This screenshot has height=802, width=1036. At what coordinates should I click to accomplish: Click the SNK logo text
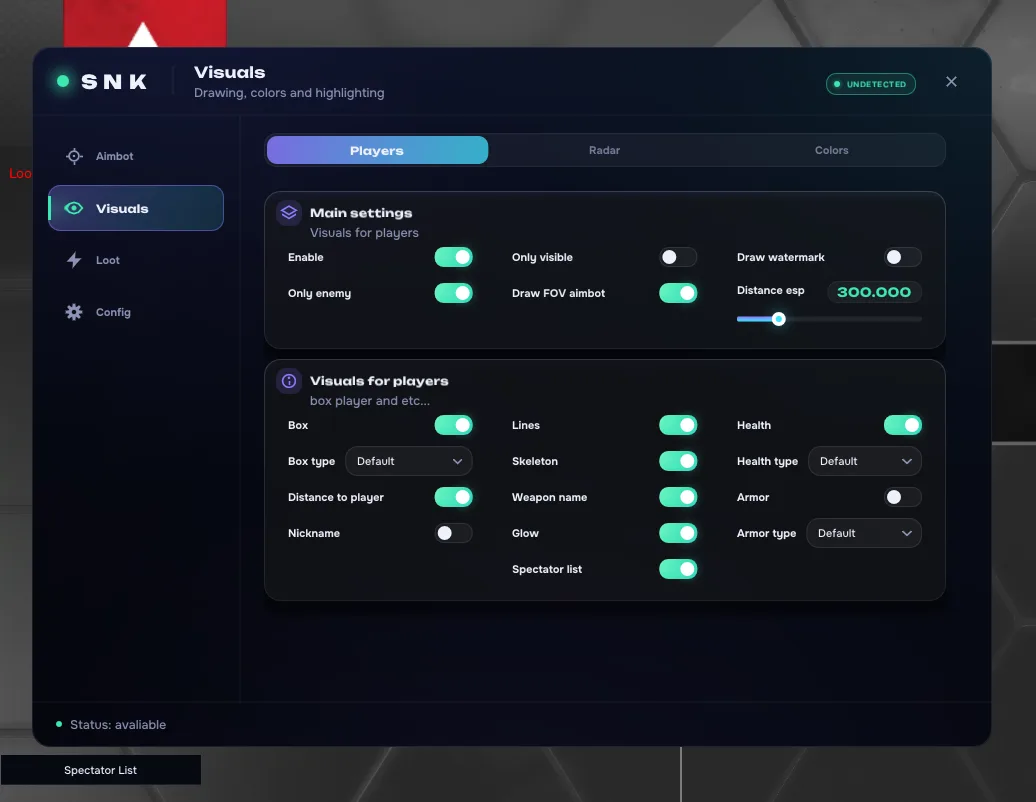point(114,81)
